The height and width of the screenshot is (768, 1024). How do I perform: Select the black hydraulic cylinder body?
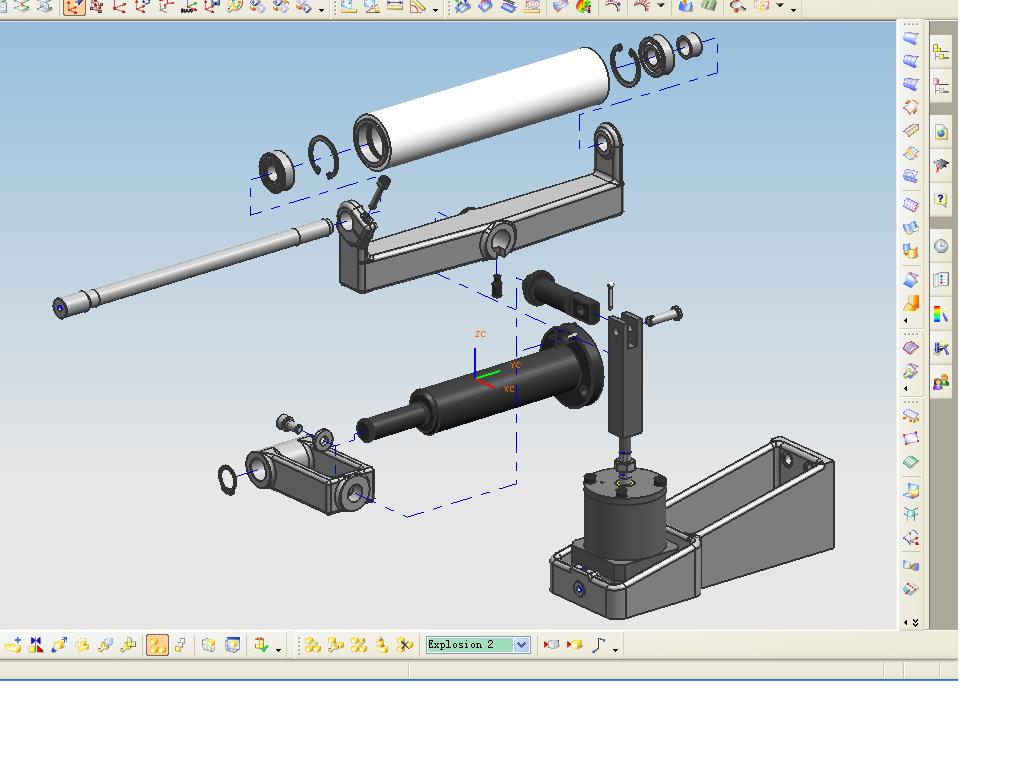(480, 382)
